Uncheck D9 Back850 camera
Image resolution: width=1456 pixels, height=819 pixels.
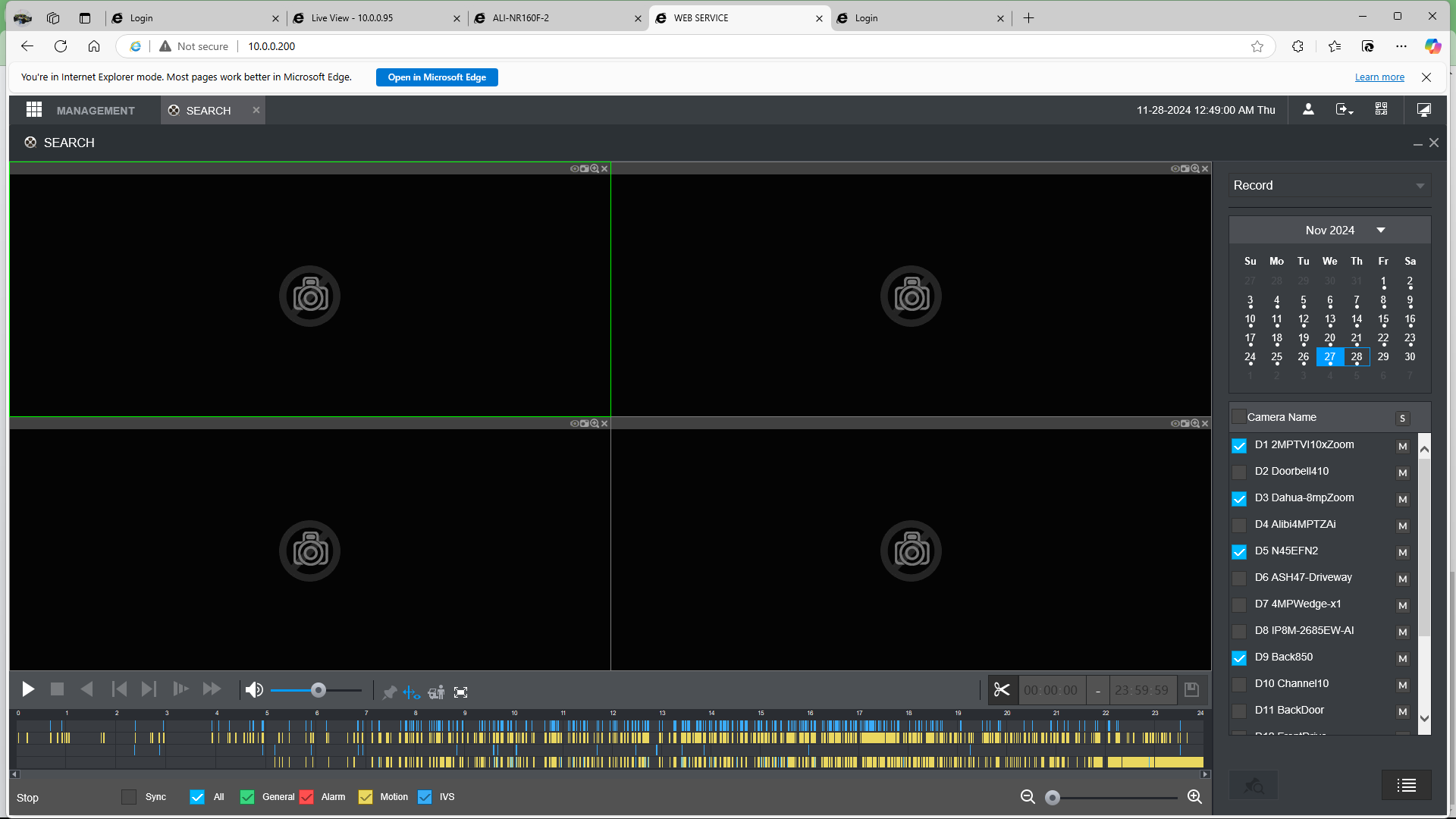tap(1239, 658)
